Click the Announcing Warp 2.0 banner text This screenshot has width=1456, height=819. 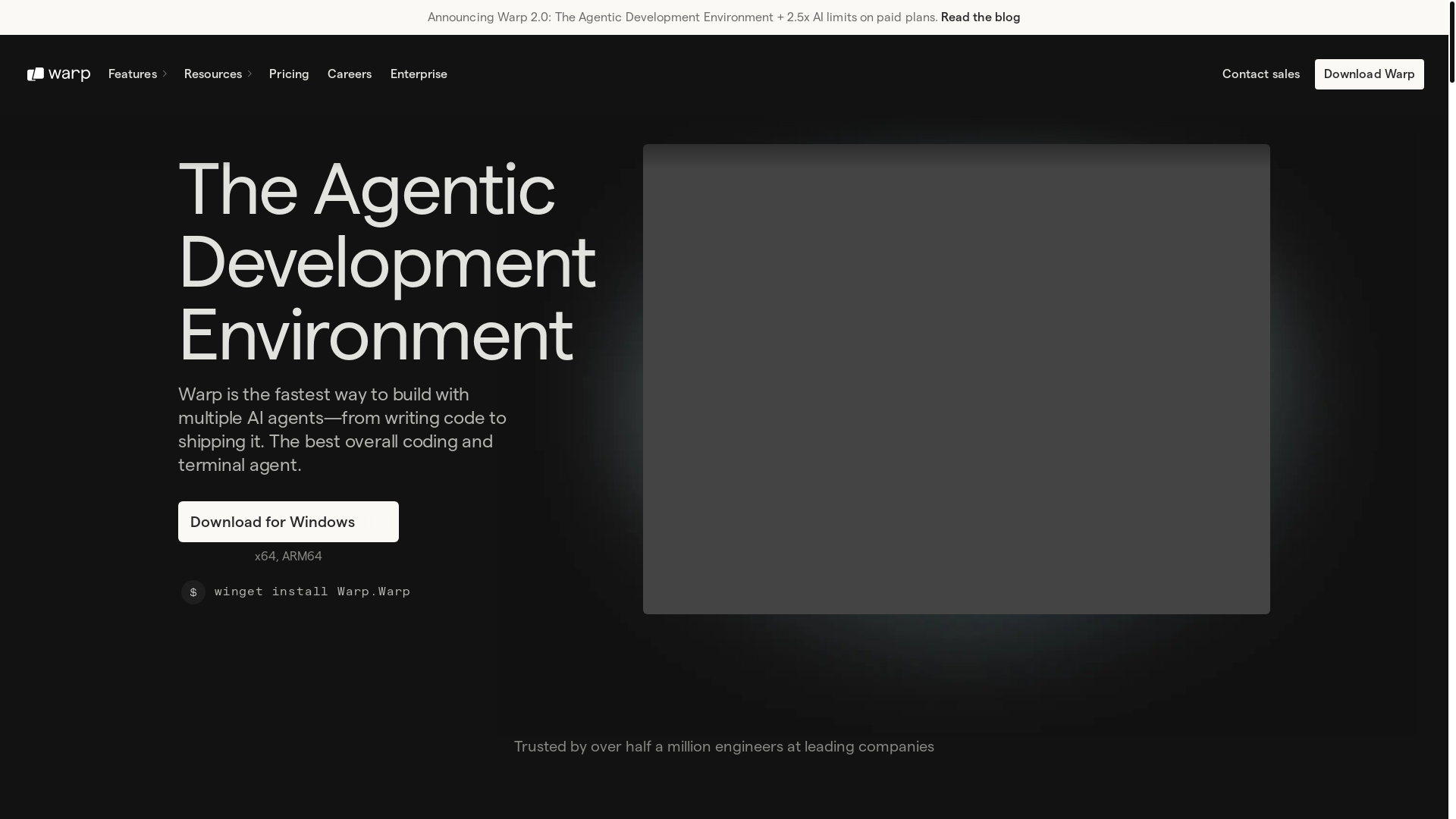coord(682,17)
